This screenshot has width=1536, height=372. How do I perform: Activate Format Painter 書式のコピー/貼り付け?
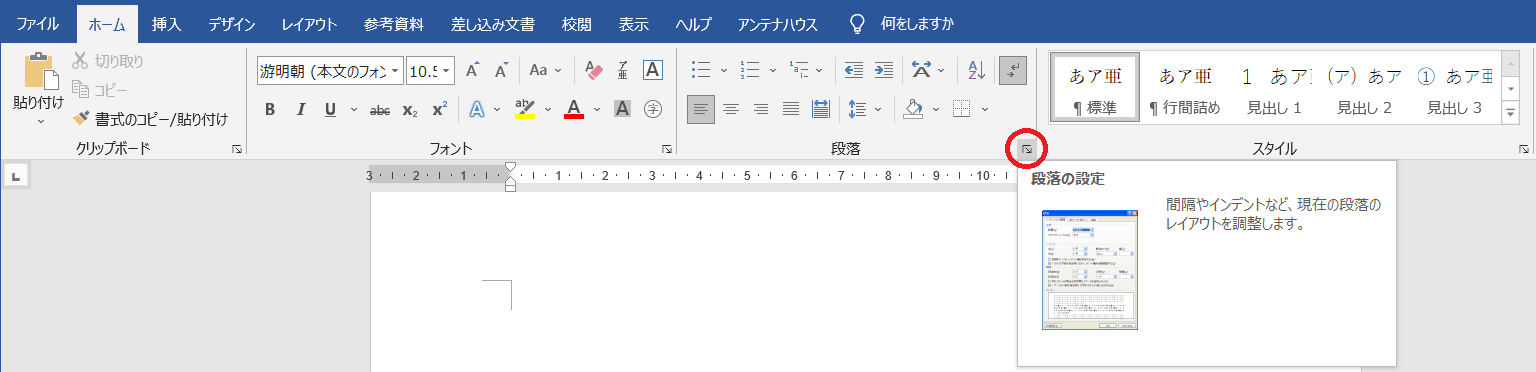pos(150,119)
